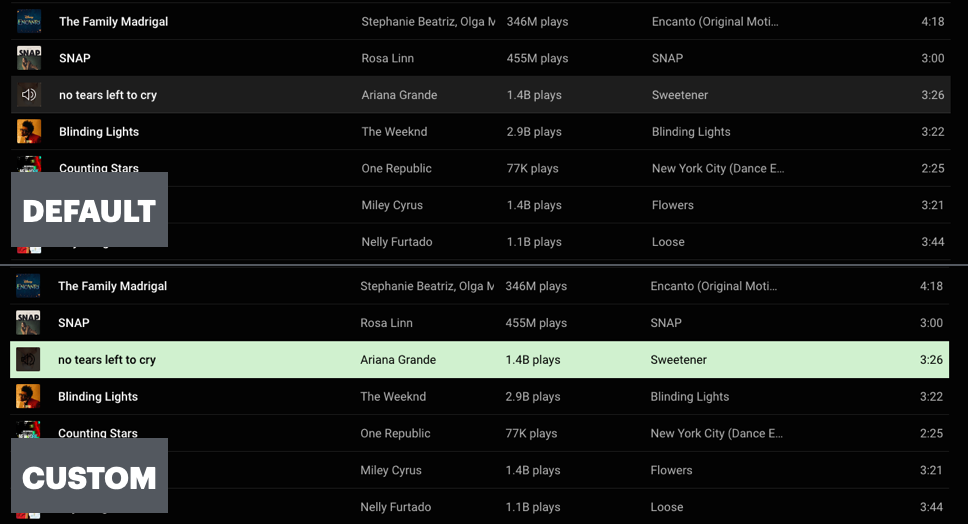The height and width of the screenshot is (524, 968).
Task: Open album 'Encanto (Original Moti…' in Custom list
Action: click(x=714, y=286)
